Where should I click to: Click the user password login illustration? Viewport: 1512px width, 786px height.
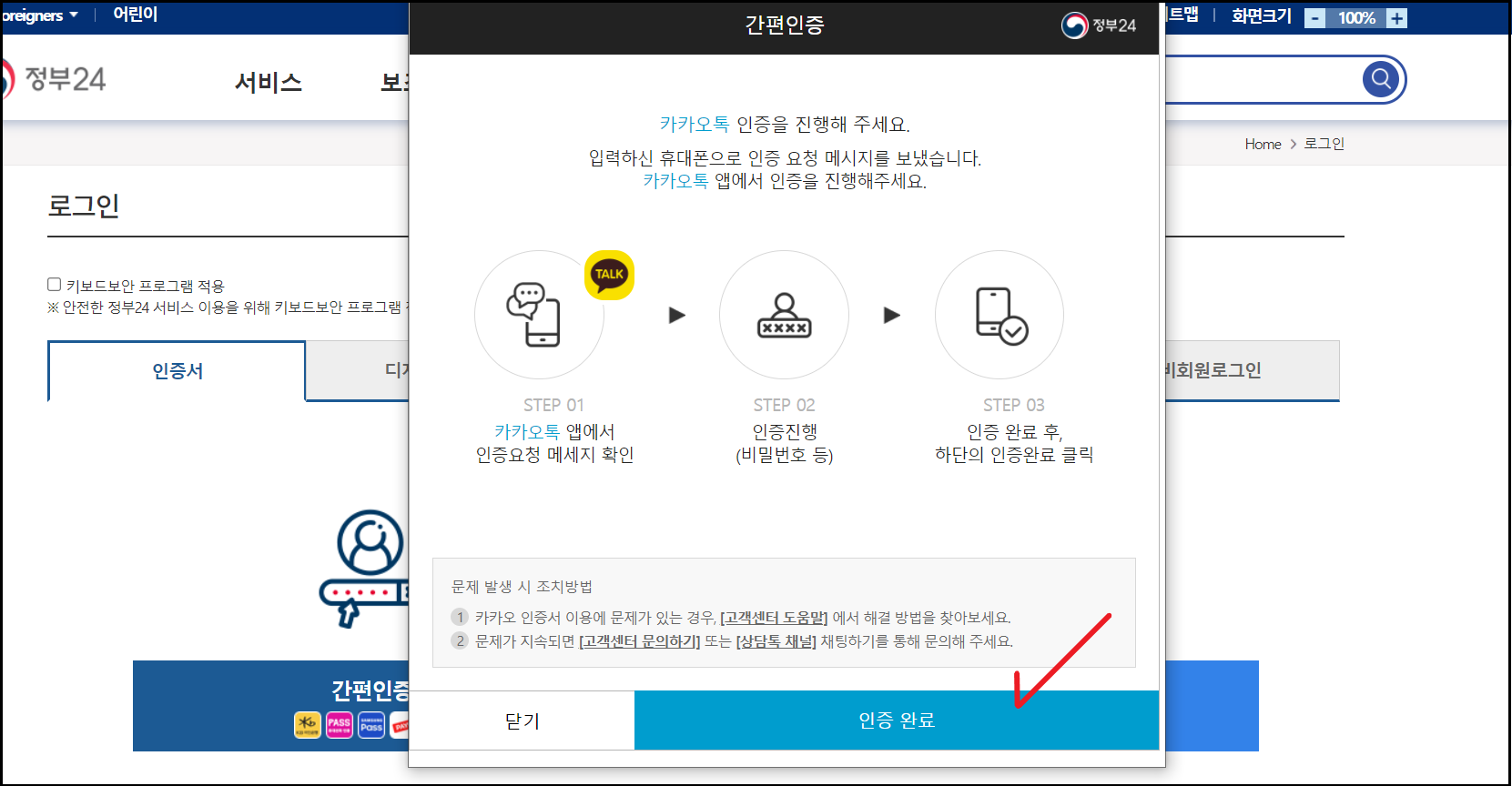tap(364, 569)
